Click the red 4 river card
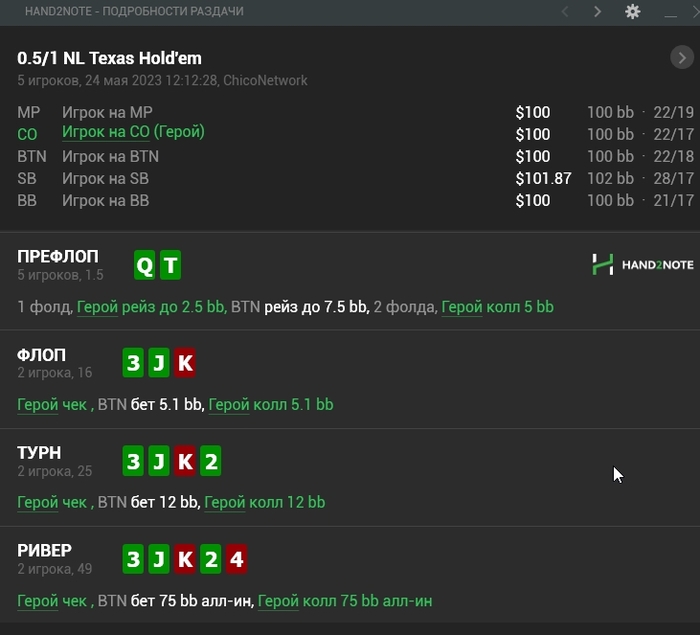Viewport: 700px width, 635px height. 237,559
